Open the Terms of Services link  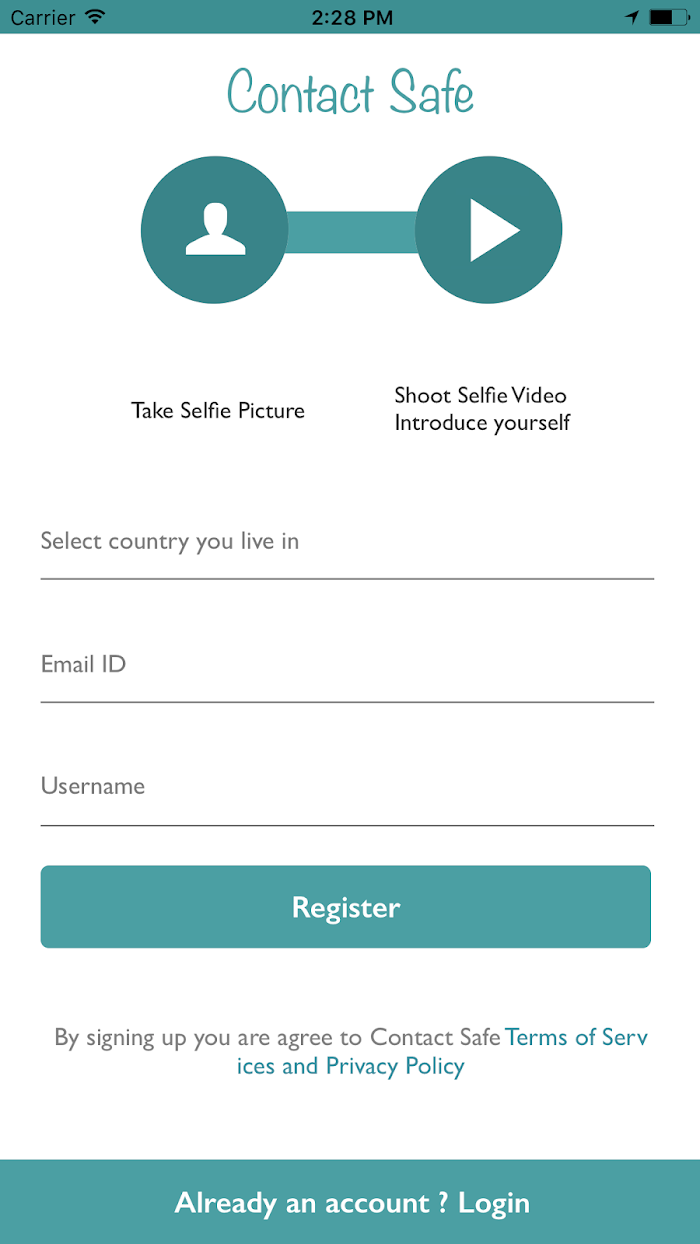click(x=576, y=1037)
